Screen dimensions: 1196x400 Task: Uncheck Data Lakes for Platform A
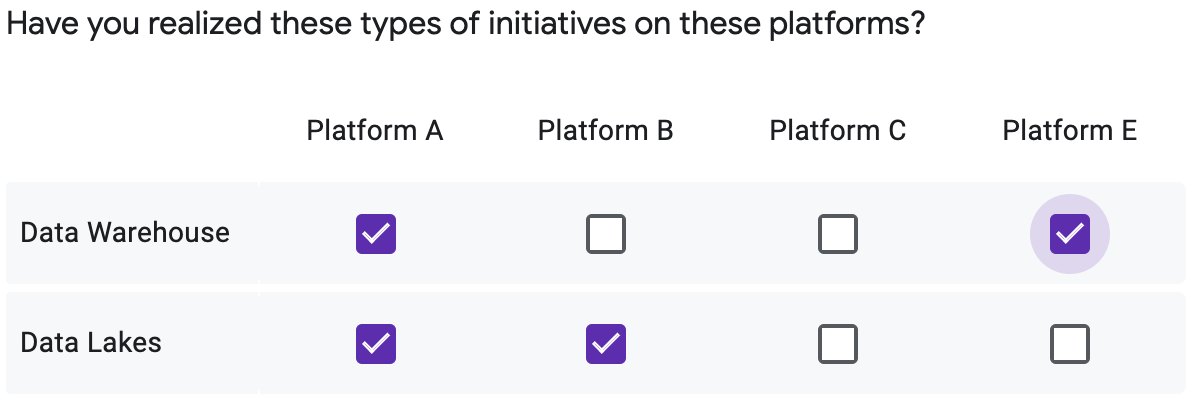pyautogui.click(x=376, y=344)
